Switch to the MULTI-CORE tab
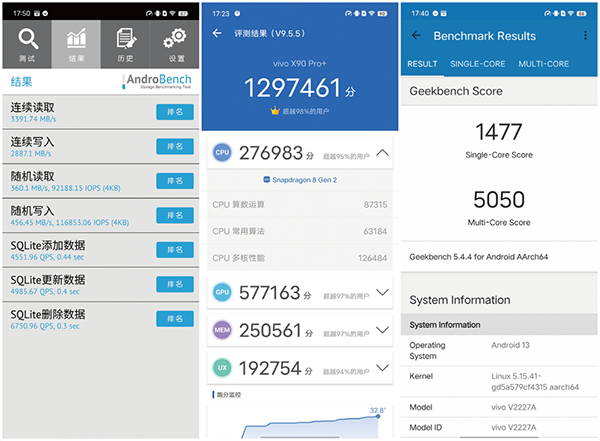The height and width of the screenshot is (441, 600). click(x=543, y=64)
